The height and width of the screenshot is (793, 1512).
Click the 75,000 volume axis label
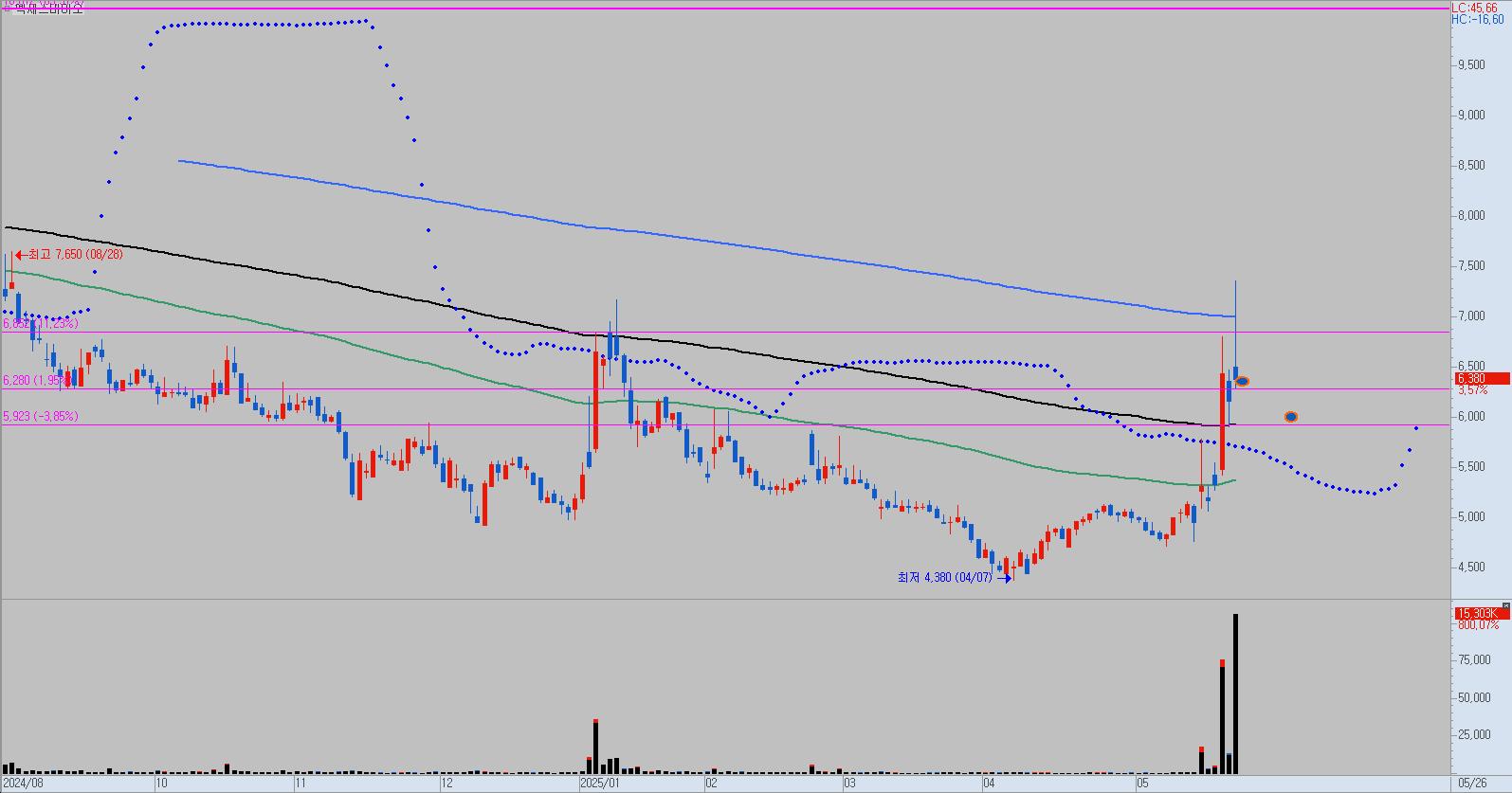[1474, 661]
